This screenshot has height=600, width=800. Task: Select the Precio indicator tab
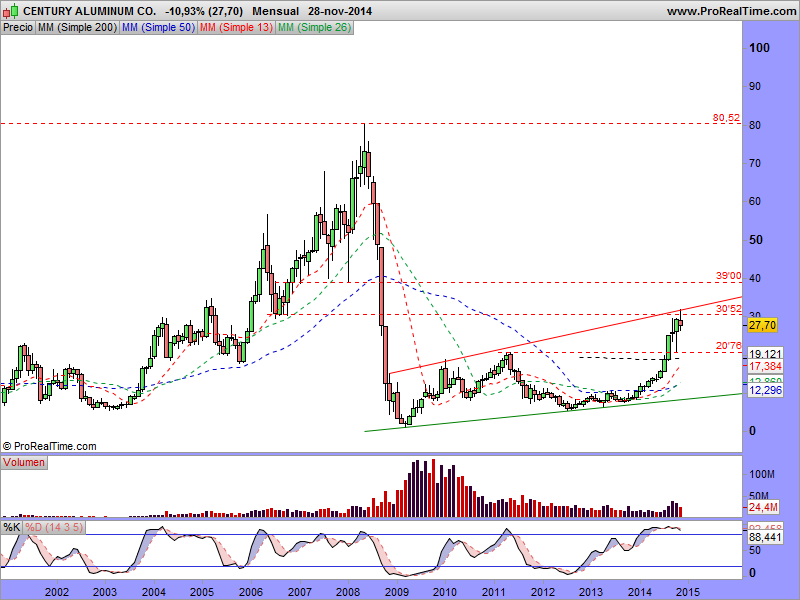coord(18,28)
